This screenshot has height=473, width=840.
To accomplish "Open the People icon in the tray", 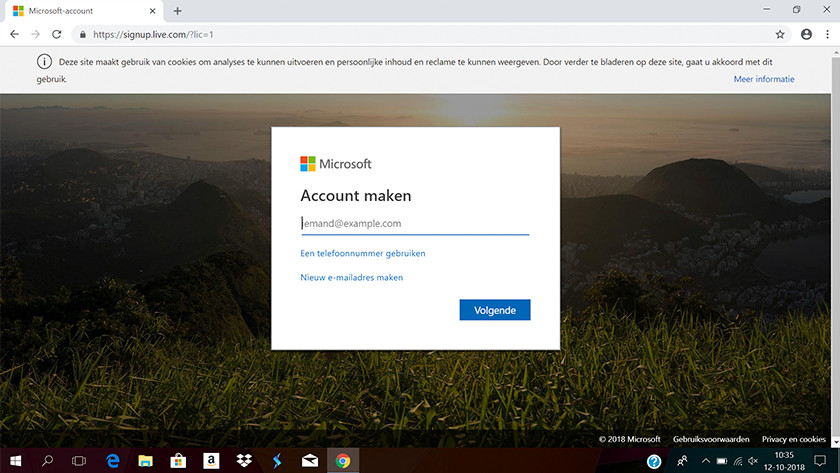I will coord(682,461).
